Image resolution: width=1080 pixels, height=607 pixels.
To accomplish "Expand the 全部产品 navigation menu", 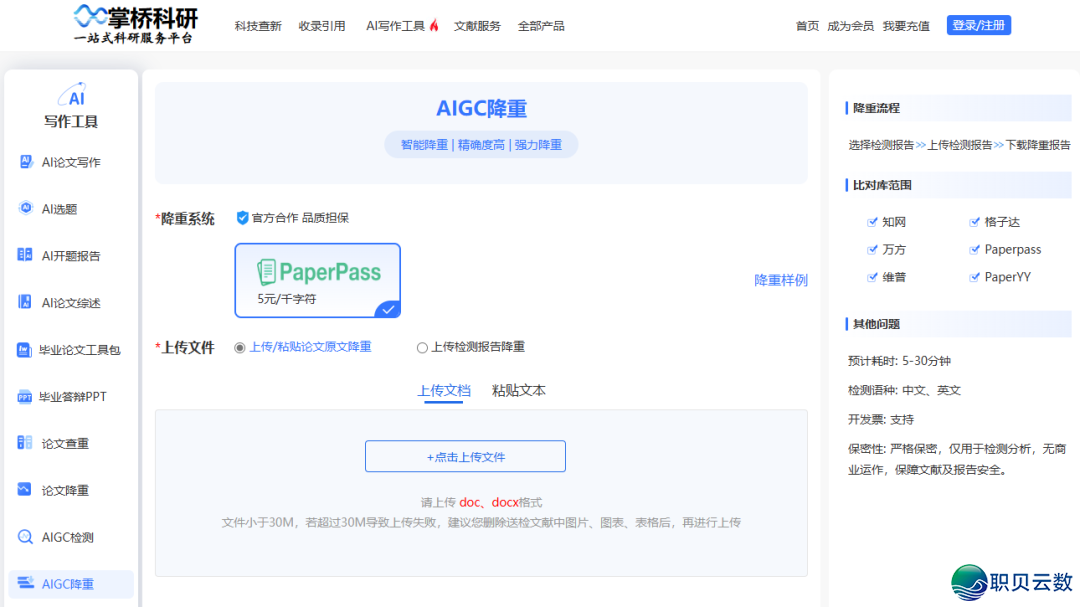I will [541, 26].
